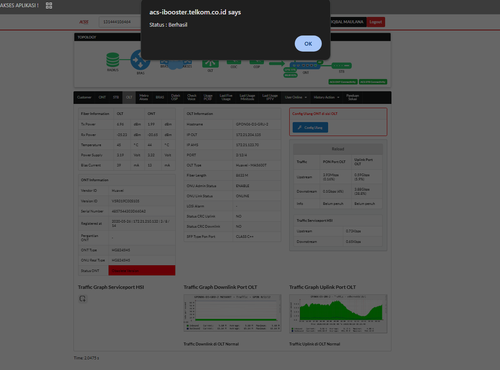The width and height of the screenshot is (500, 370).
Task: Click the TOPOLOGY panel header
Action: [232, 37]
